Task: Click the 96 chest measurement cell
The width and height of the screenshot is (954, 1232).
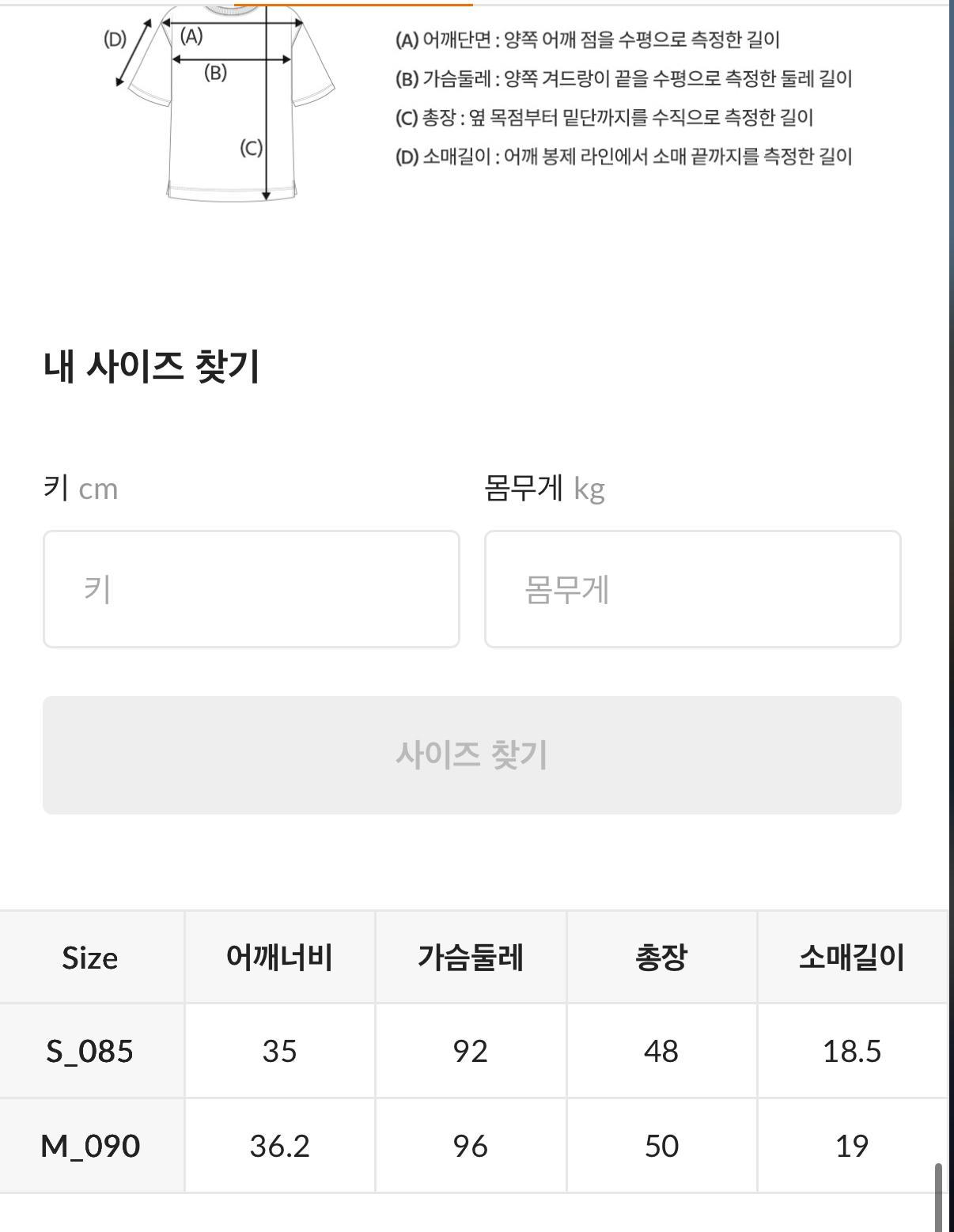Action: [471, 1146]
